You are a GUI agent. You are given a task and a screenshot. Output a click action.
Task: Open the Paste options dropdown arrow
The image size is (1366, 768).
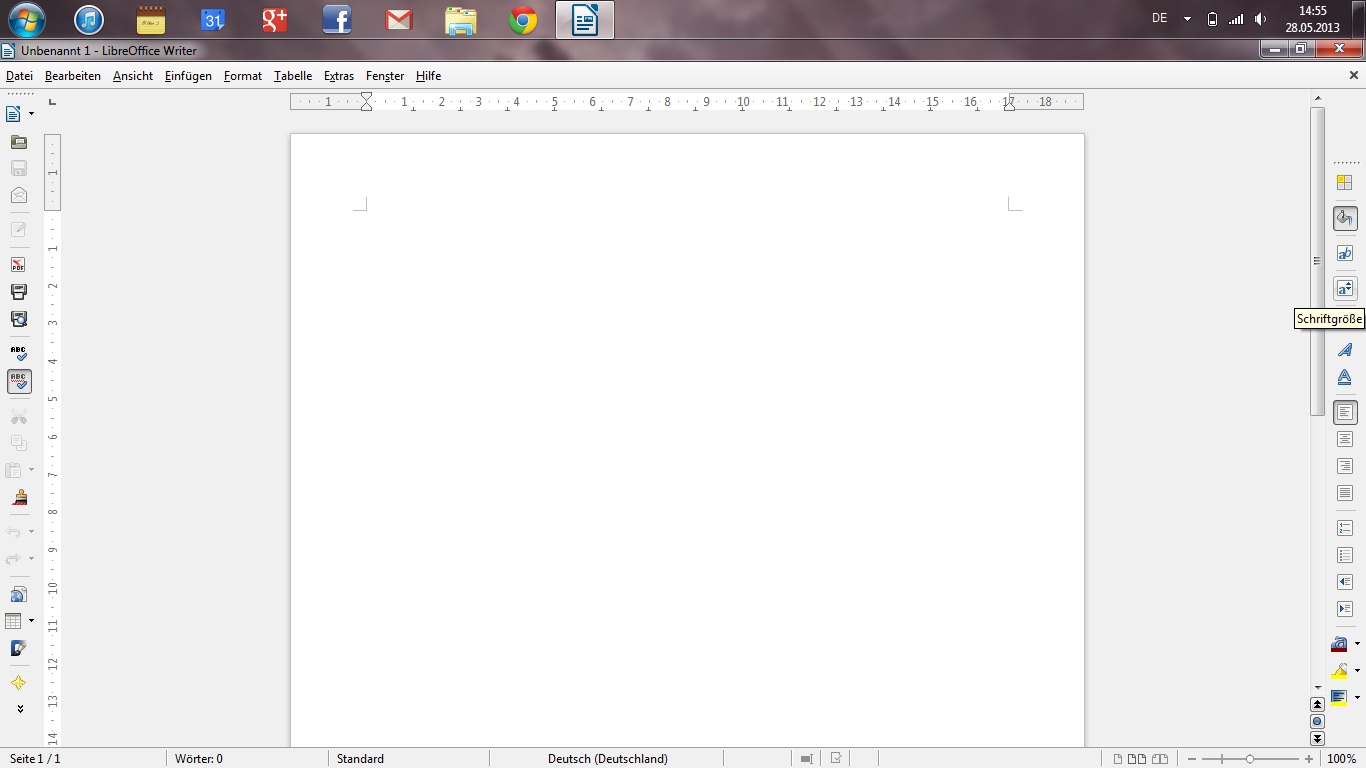pyautogui.click(x=31, y=470)
